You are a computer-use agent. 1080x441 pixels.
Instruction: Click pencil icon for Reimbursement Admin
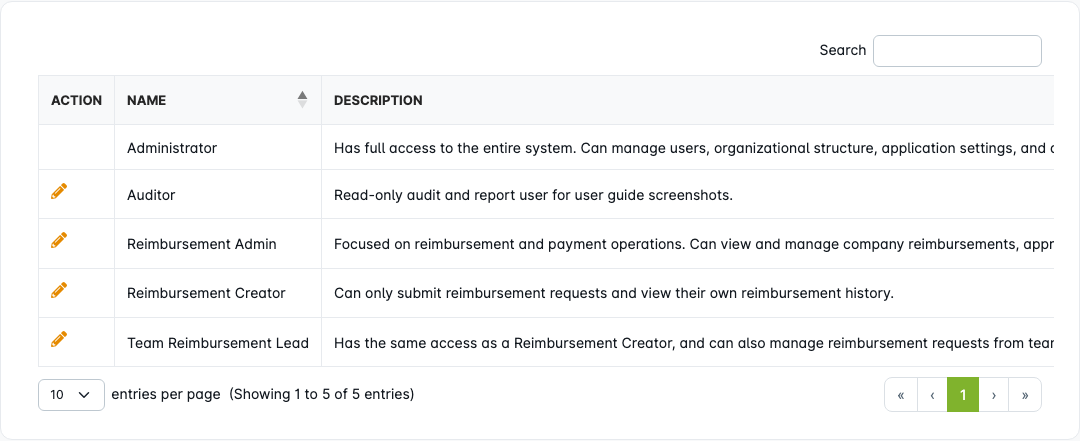pyautogui.click(x=59, y=240)
